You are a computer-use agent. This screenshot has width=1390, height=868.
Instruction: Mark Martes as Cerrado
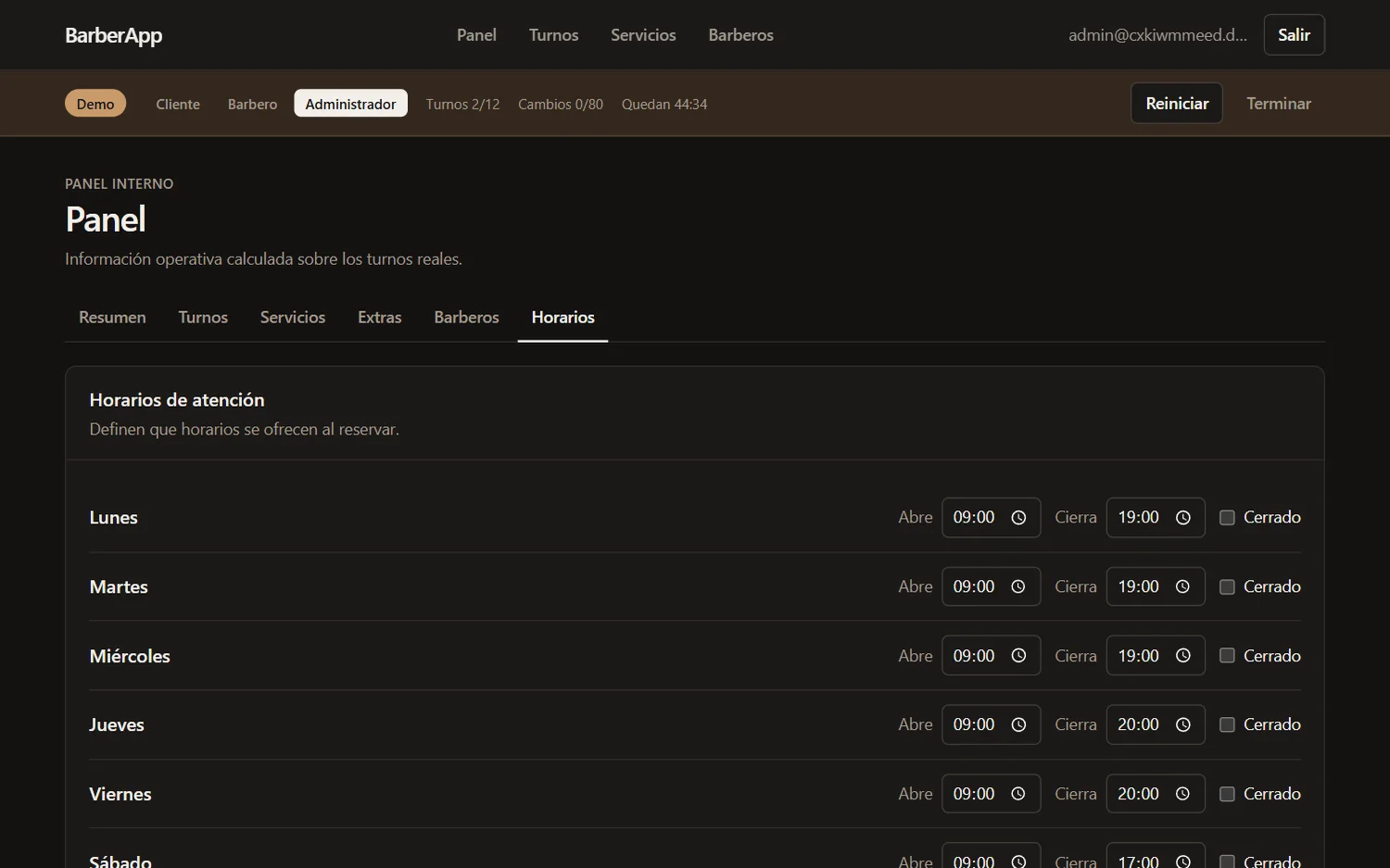(1227, 587)
